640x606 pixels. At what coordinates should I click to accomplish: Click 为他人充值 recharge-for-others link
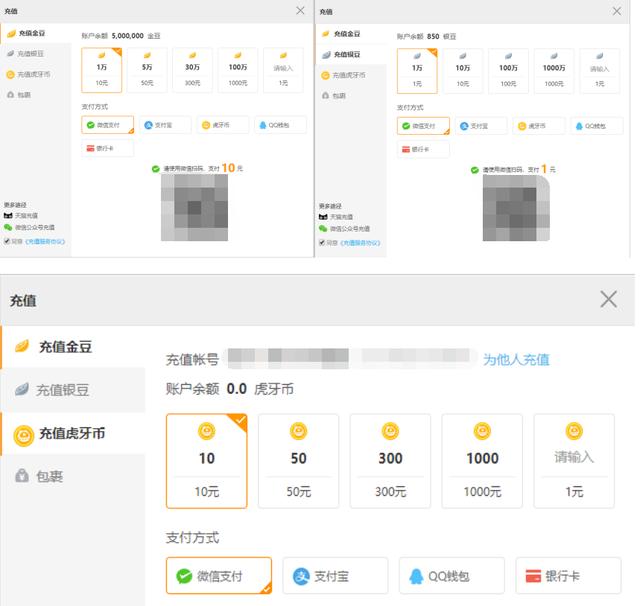click(x=516, y=360)
